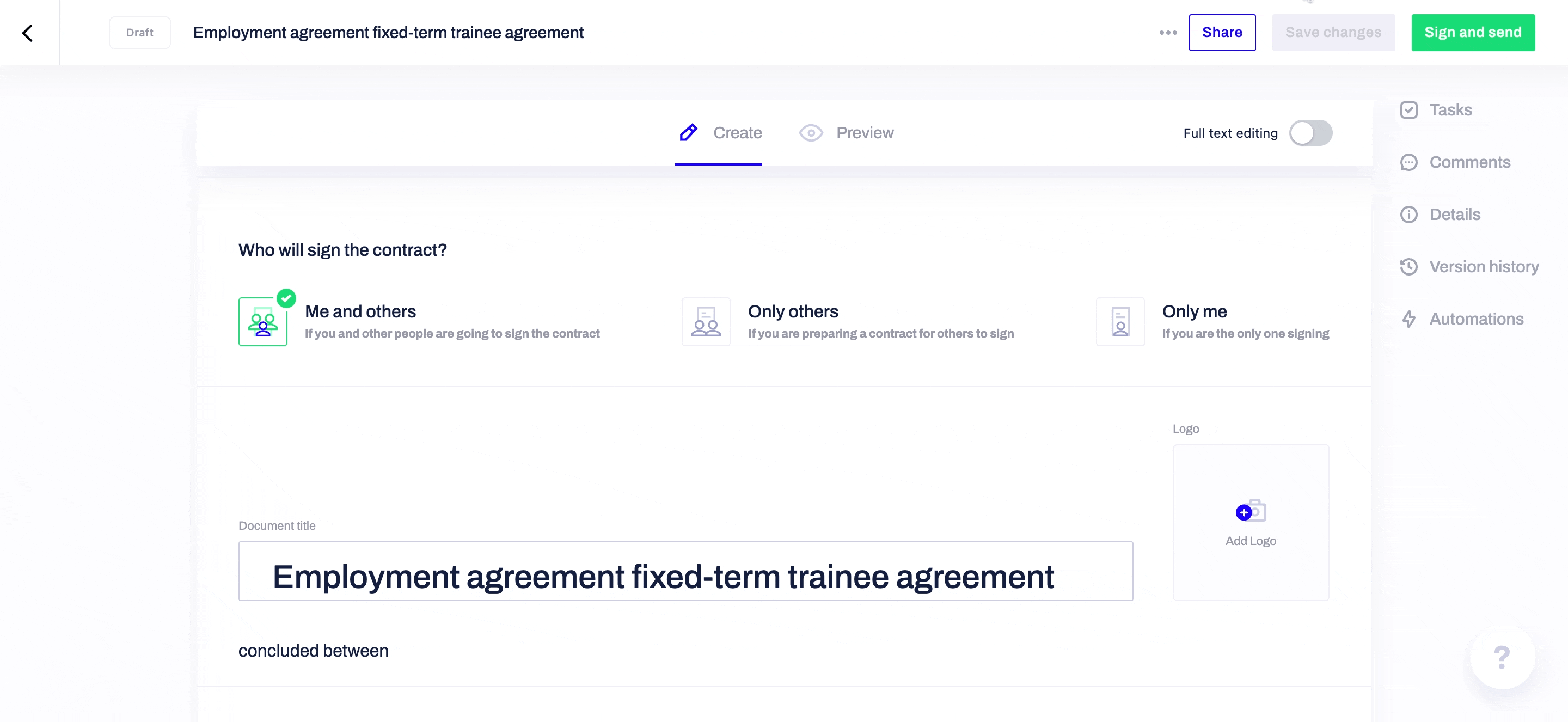This screenshot has width=1568, height=722.
Task: Click the Save changes button
Action: point(1333,33)
